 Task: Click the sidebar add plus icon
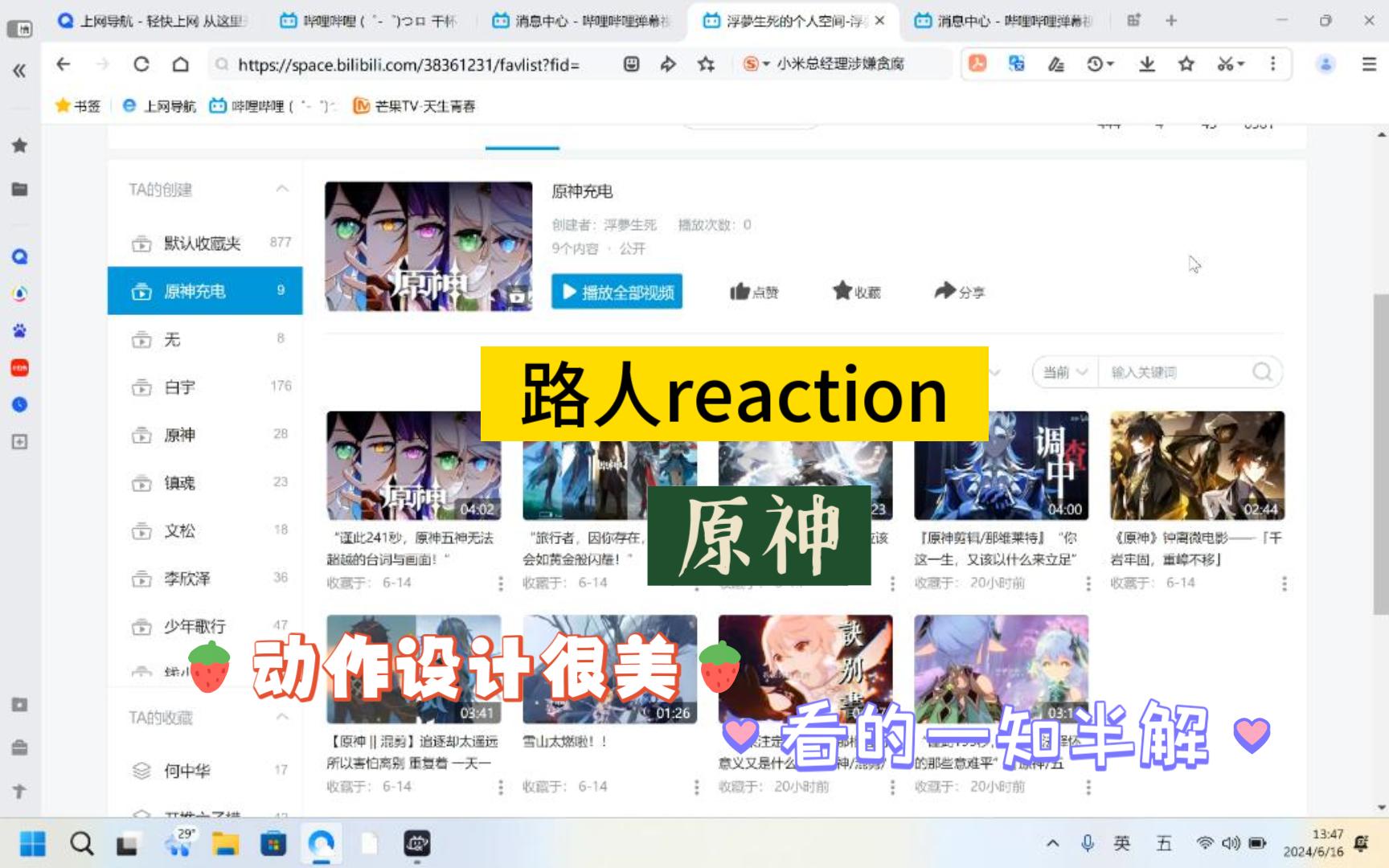click(19, 441)
